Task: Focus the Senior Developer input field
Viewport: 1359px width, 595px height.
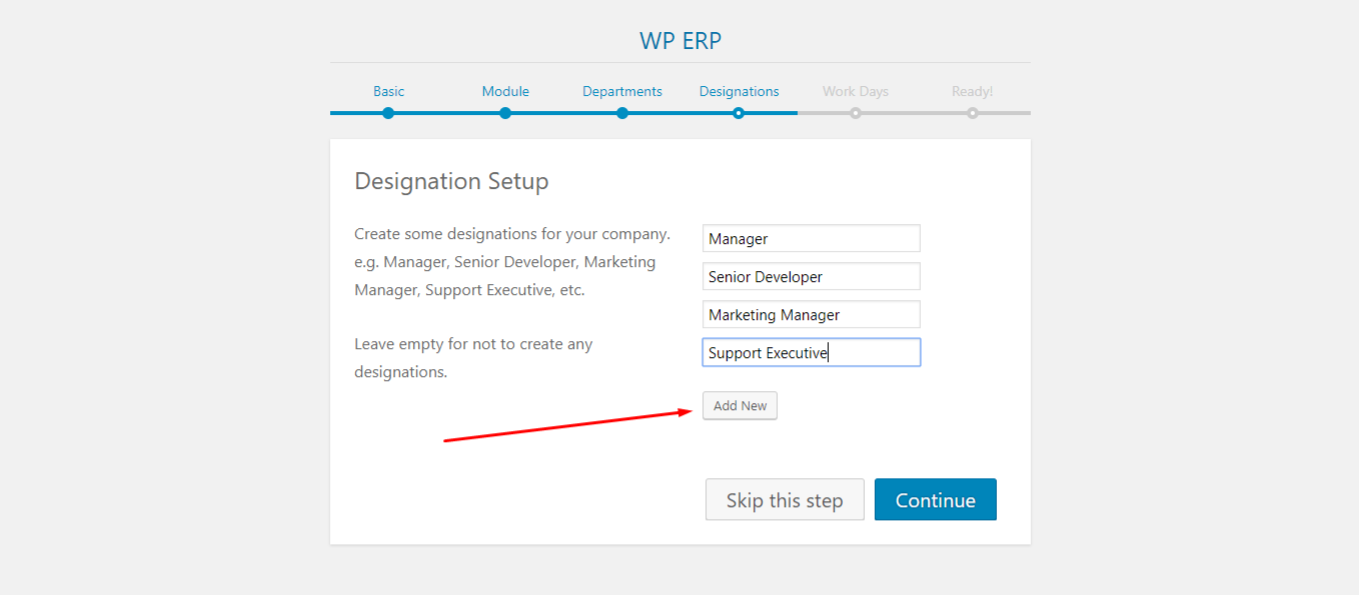Action: click(x=811, y=276)
